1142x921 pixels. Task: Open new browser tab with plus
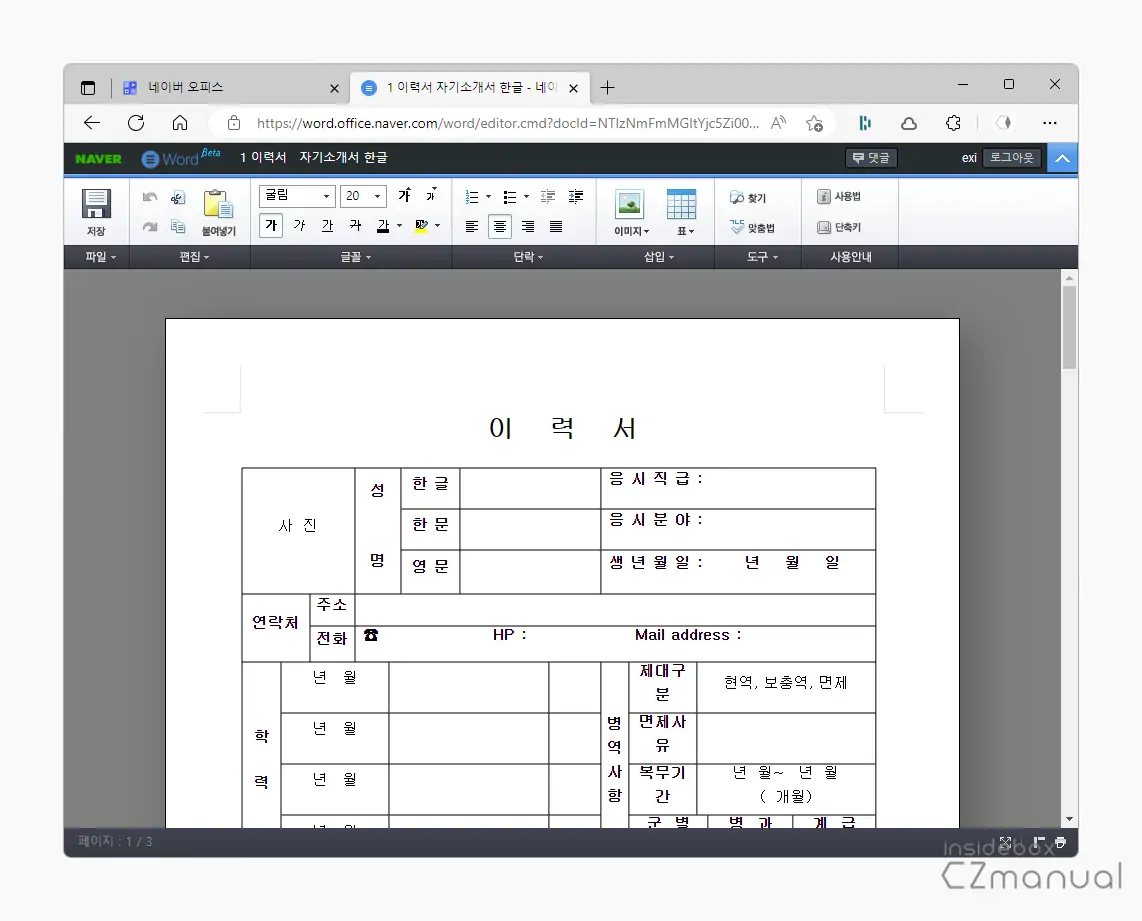pos(607,88)
